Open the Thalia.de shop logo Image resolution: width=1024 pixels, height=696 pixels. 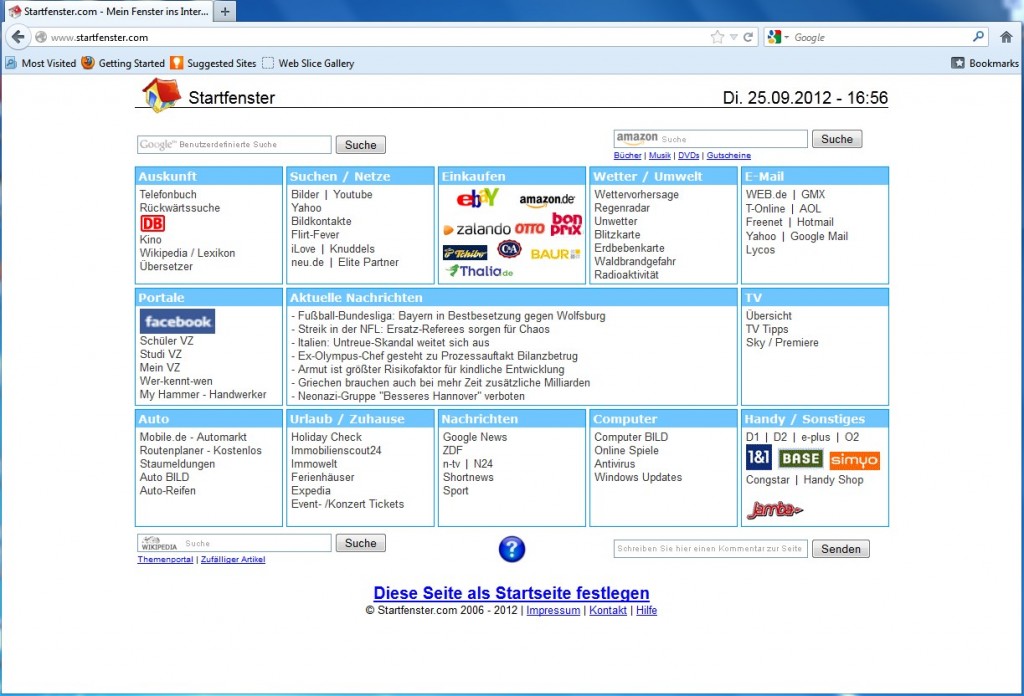480,271
